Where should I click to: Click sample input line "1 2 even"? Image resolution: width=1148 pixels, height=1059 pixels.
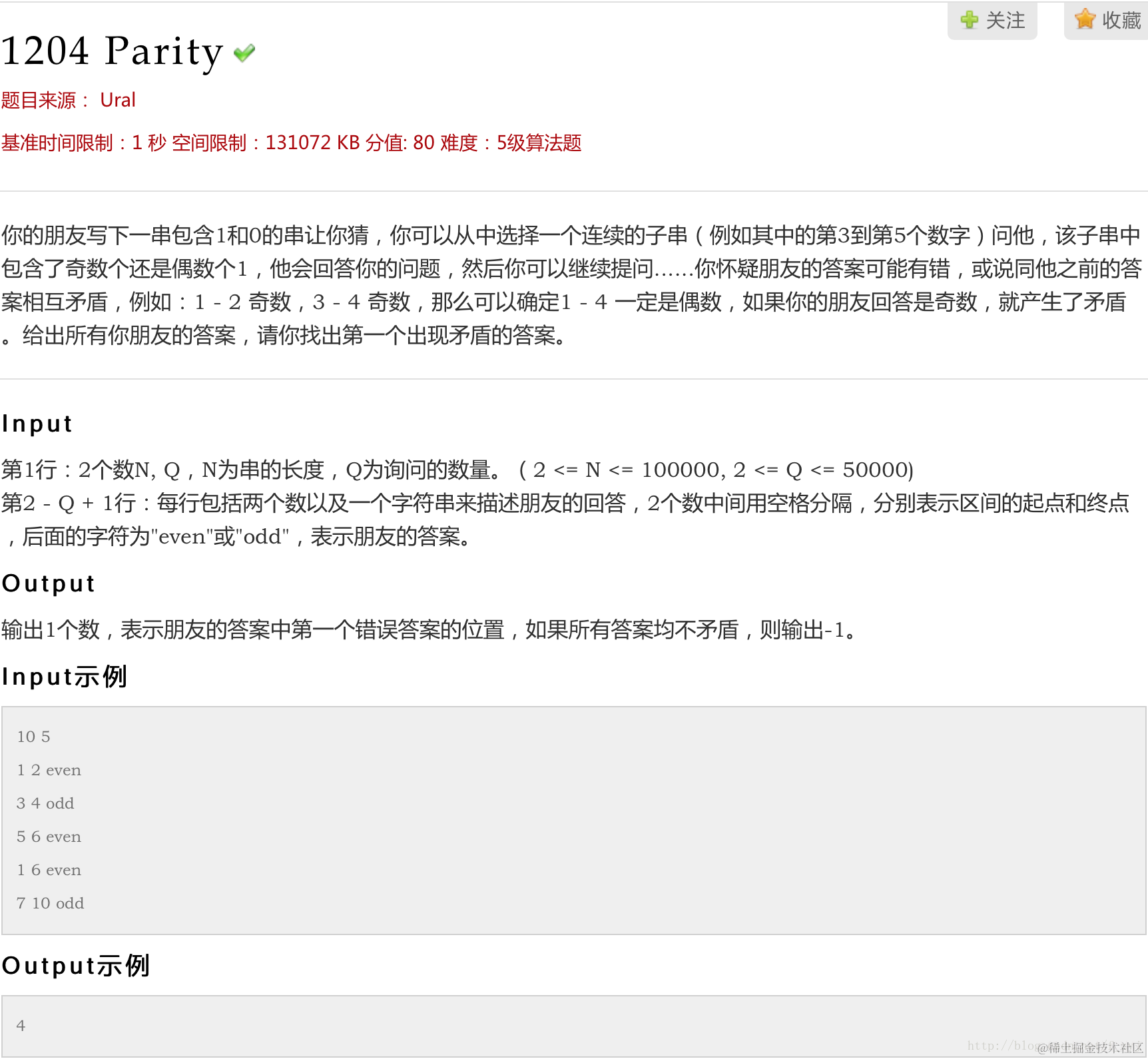(x=49, y=770)
